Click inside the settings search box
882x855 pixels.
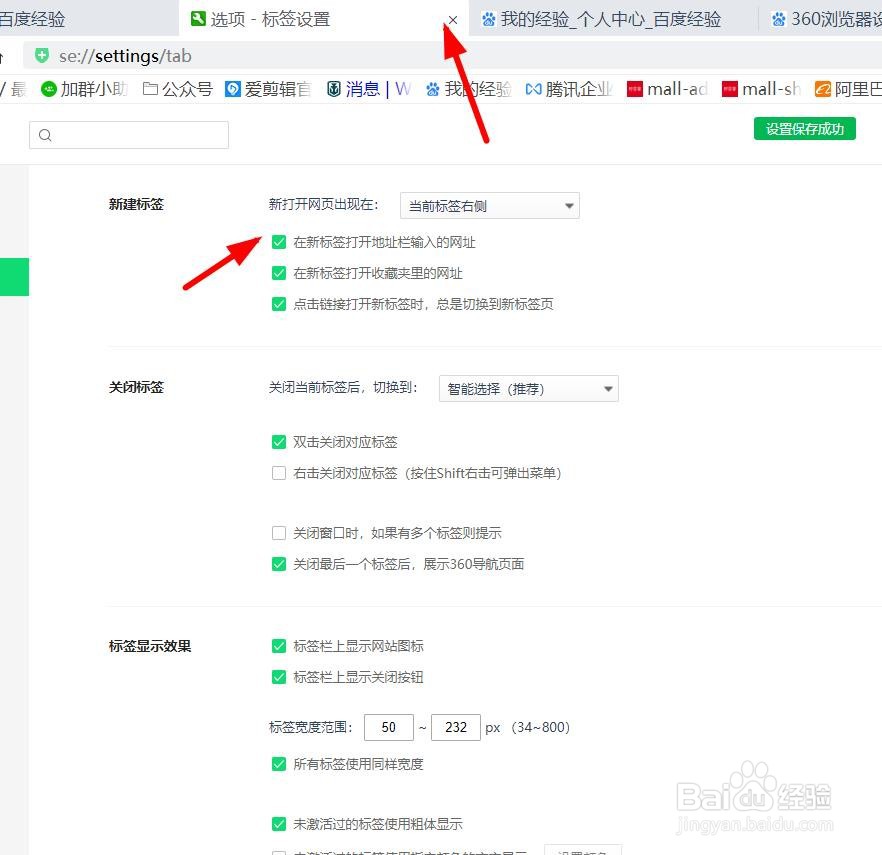click(128, 133)
